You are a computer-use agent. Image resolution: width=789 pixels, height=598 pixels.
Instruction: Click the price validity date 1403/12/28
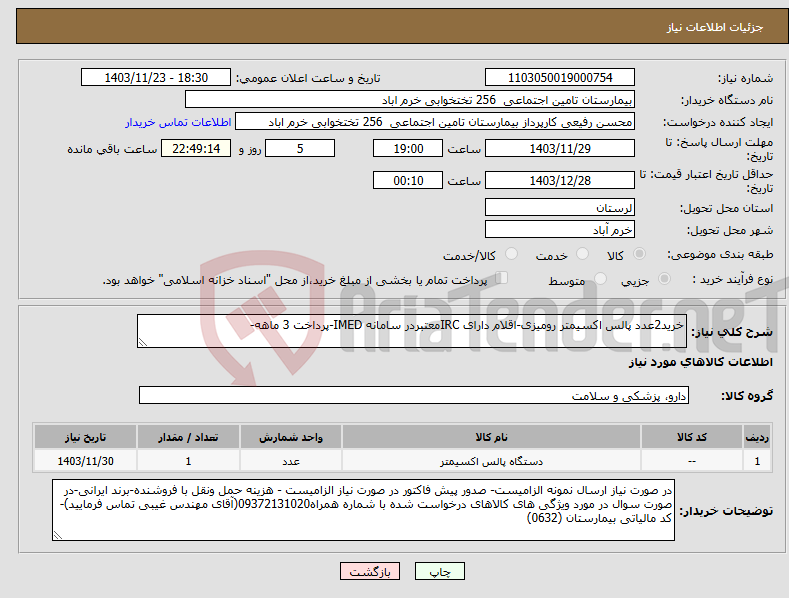coord(560,180)
